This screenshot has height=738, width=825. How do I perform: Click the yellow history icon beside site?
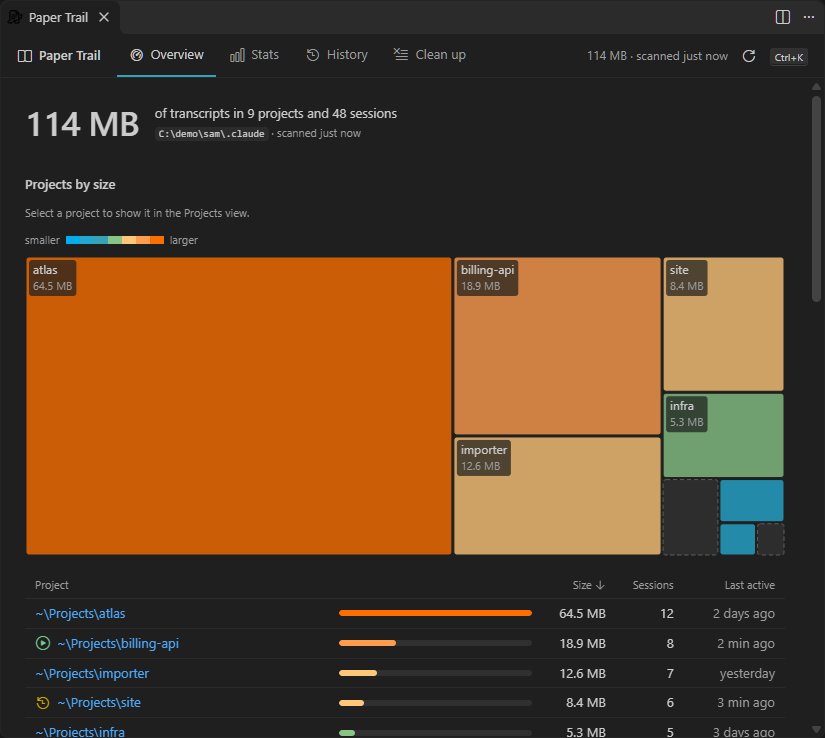(43, 702)
